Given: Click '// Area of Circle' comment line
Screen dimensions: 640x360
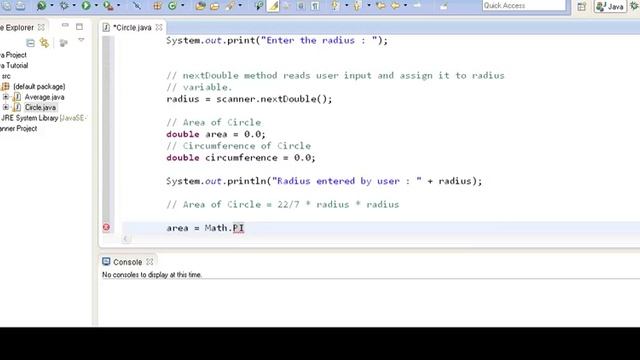Looking at the screenshot, I should 213,122.
